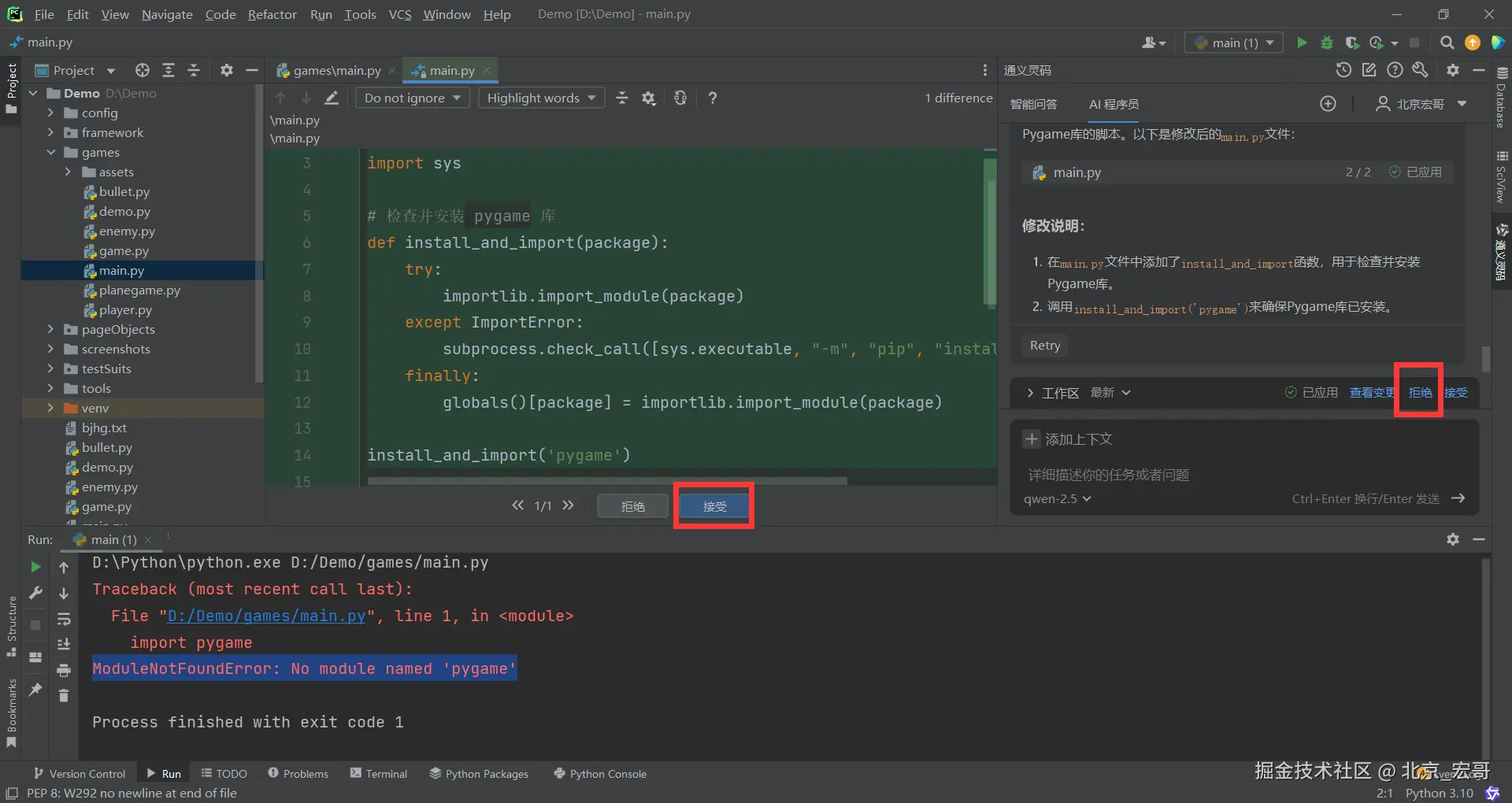
Task: Open the Refactor menu
Action: pos(272,14)
